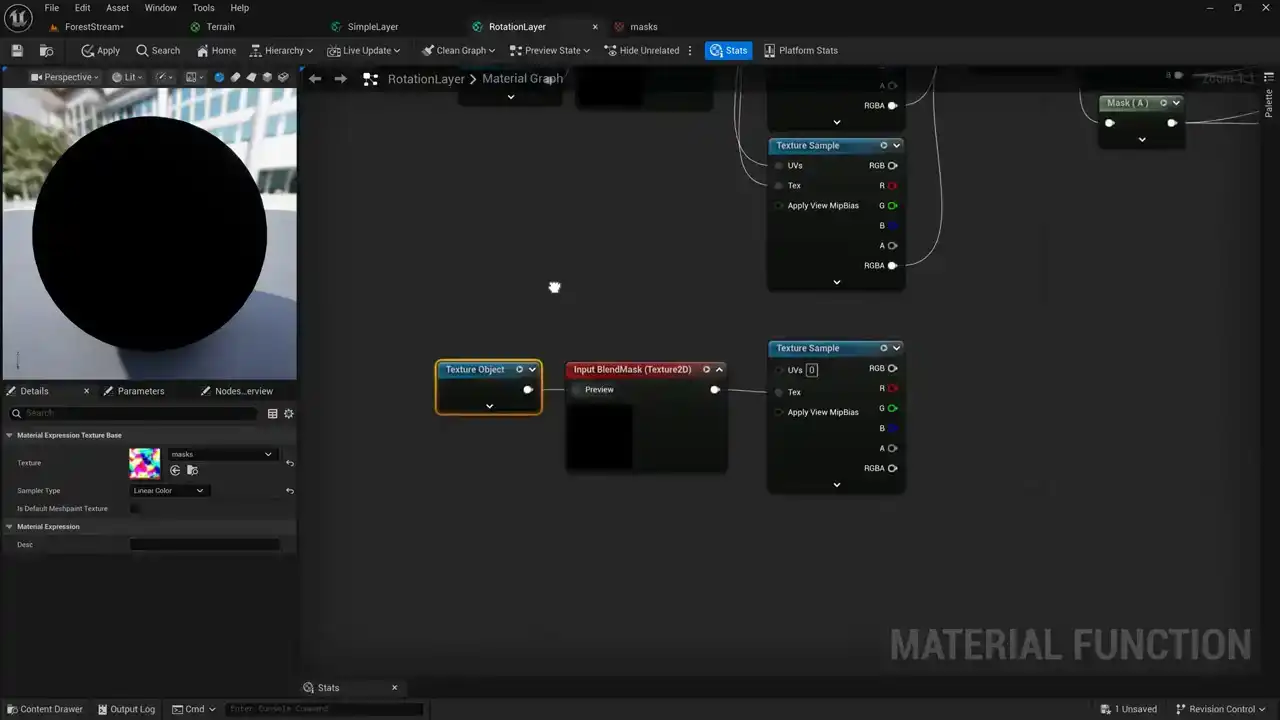
Task: Click the Browse to asset toolbar icon
Action: pos(46,50)
